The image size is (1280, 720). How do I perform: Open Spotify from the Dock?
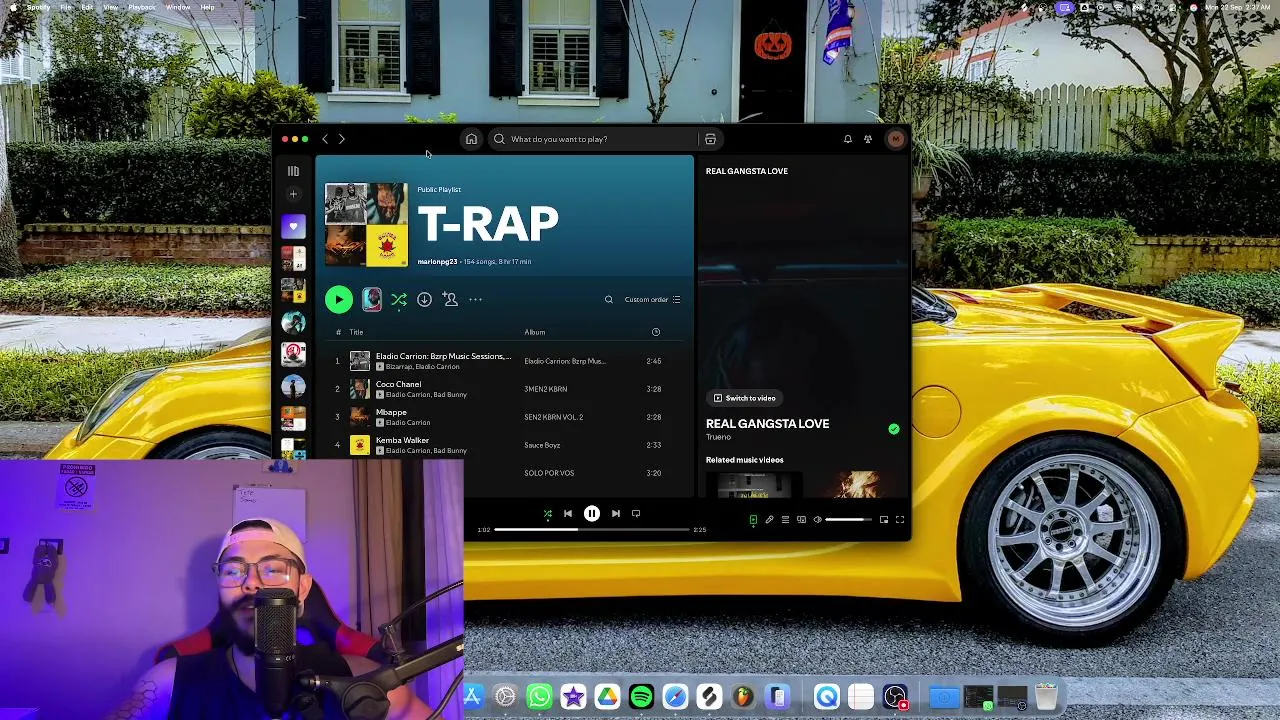click(x=641, y=696)
